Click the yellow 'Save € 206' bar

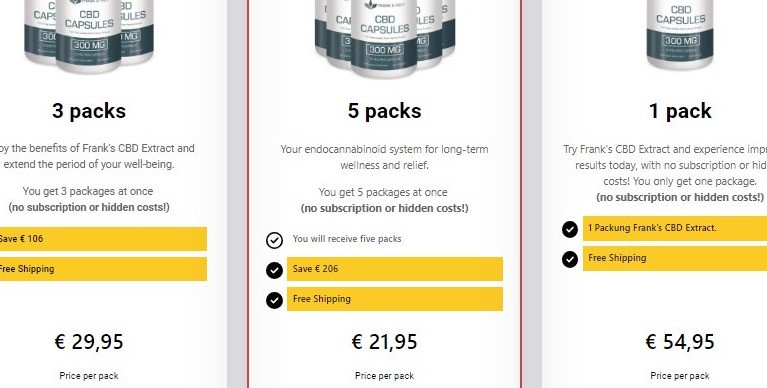pos(395,269)
